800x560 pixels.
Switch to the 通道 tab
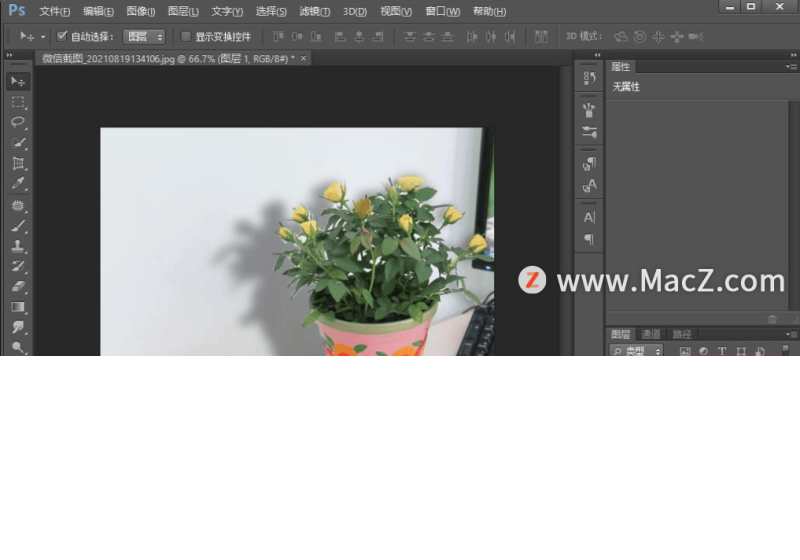pyautogui.click(x=651, y=334)
